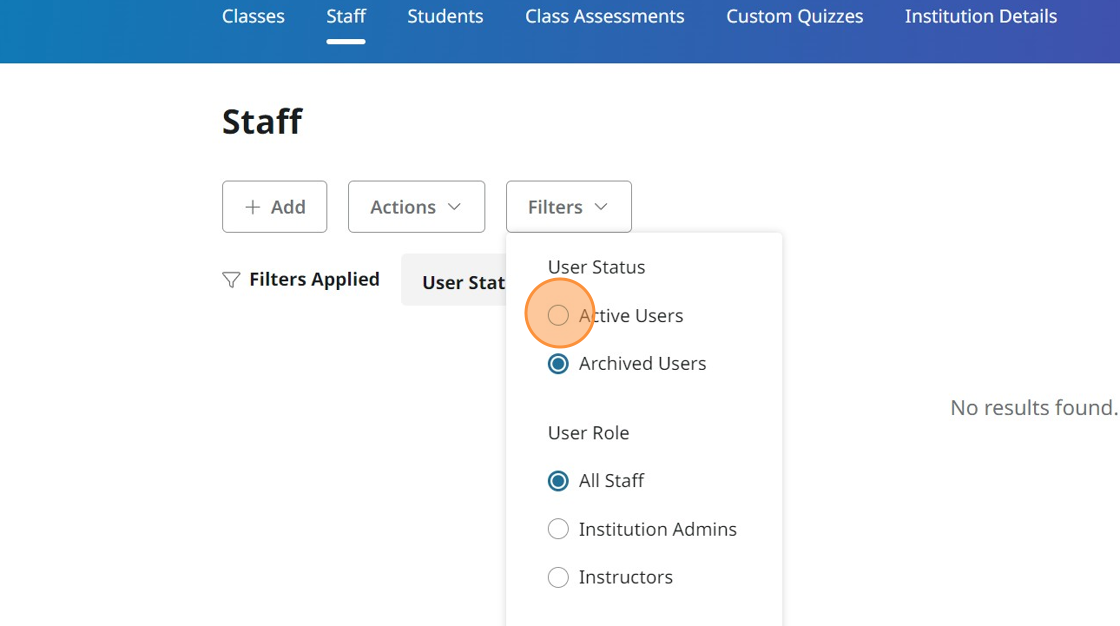This screenshot has width=1120, height=626.
Task: Expand the Actions dropdown menu
Action: tap(415, 207)
